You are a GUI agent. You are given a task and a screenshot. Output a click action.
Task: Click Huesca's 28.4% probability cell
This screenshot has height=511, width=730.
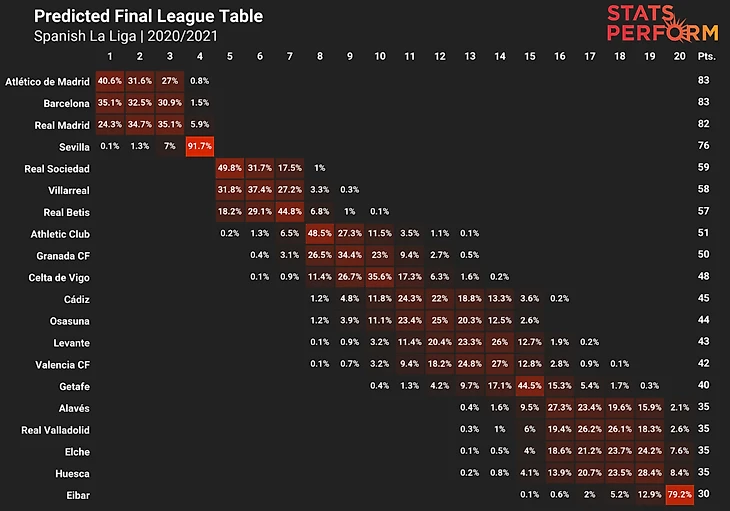click(650, 472)
